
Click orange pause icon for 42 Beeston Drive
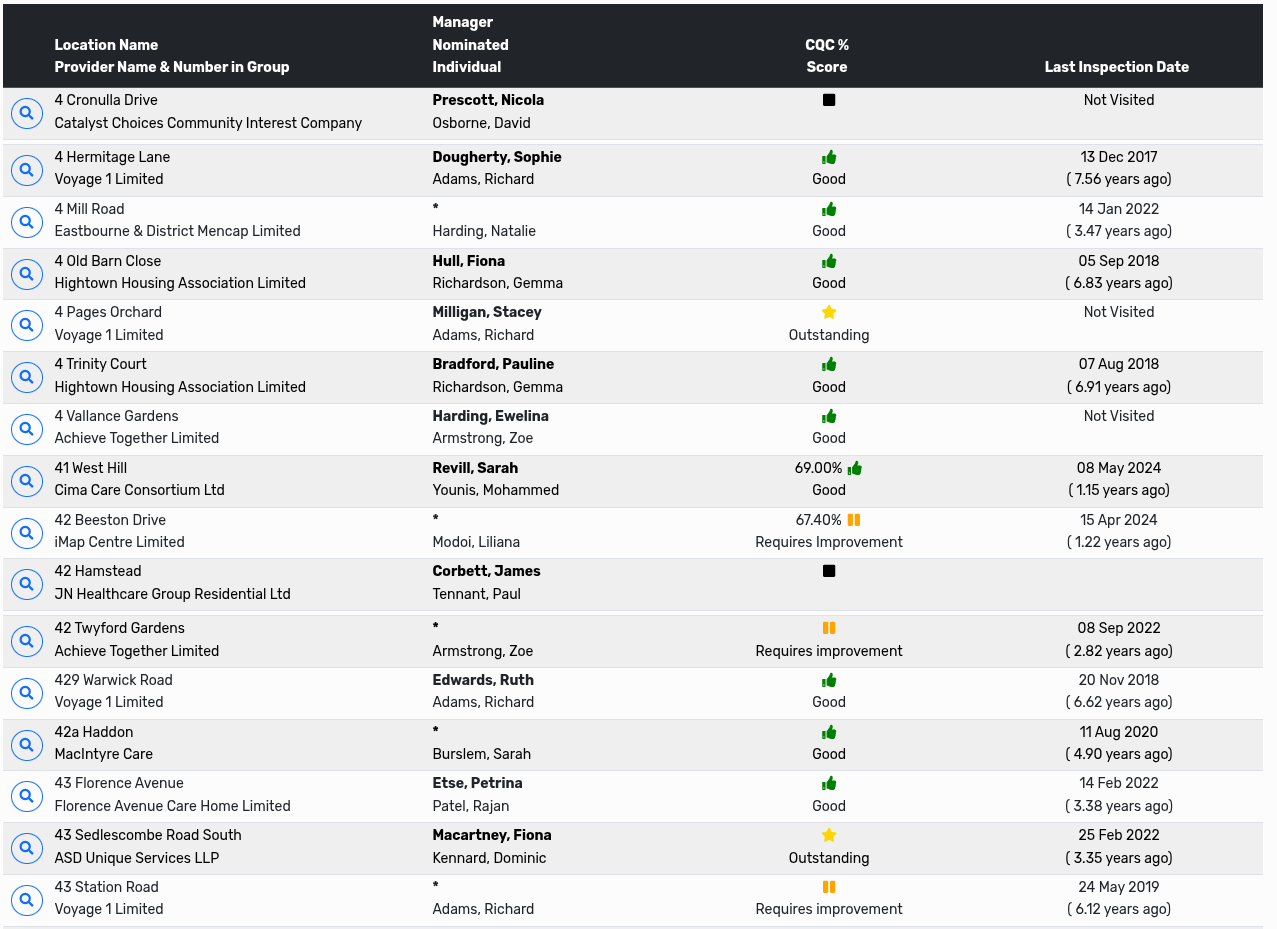853,520
